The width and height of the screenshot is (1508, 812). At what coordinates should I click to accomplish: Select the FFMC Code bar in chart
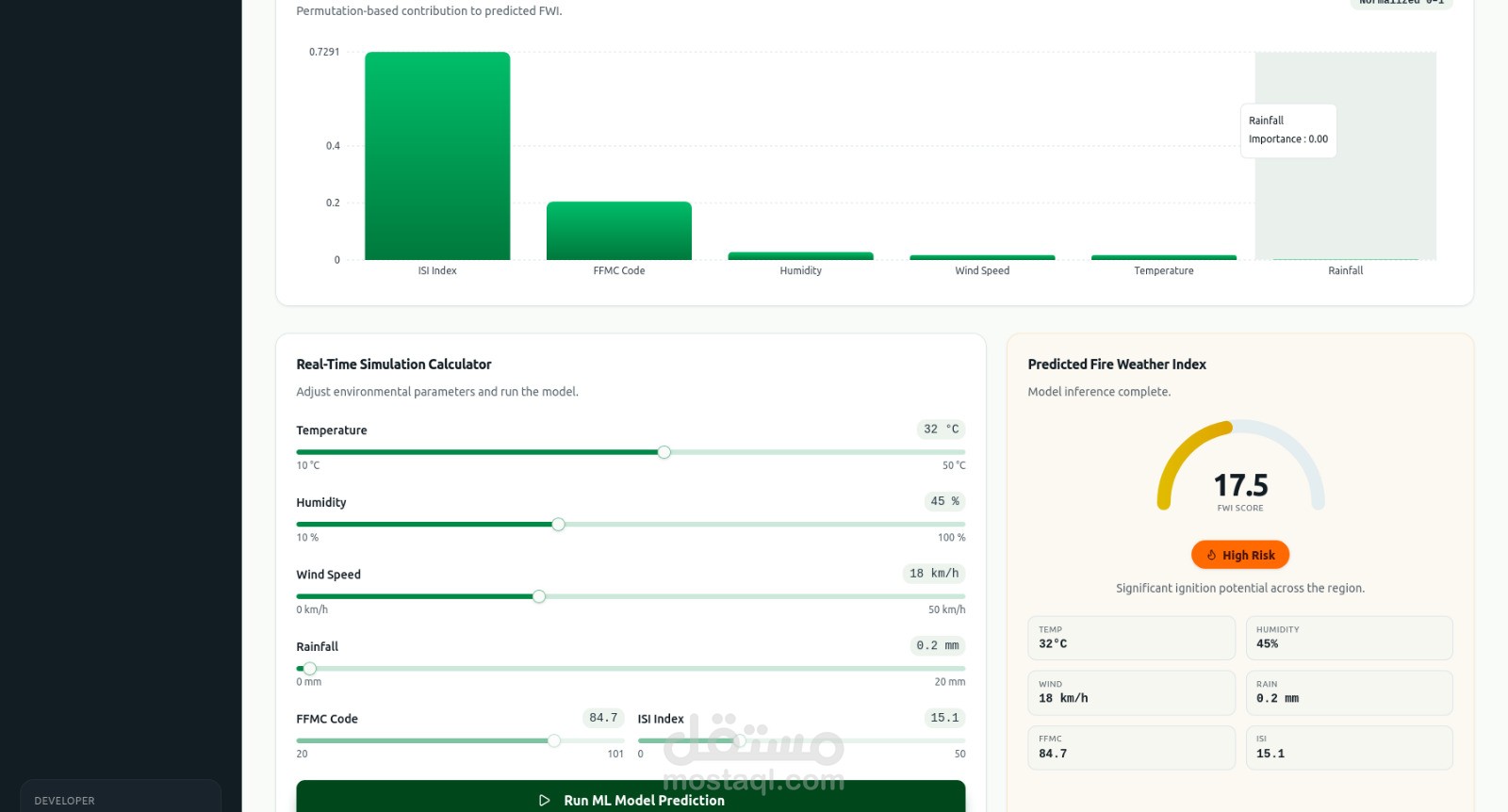619,231
